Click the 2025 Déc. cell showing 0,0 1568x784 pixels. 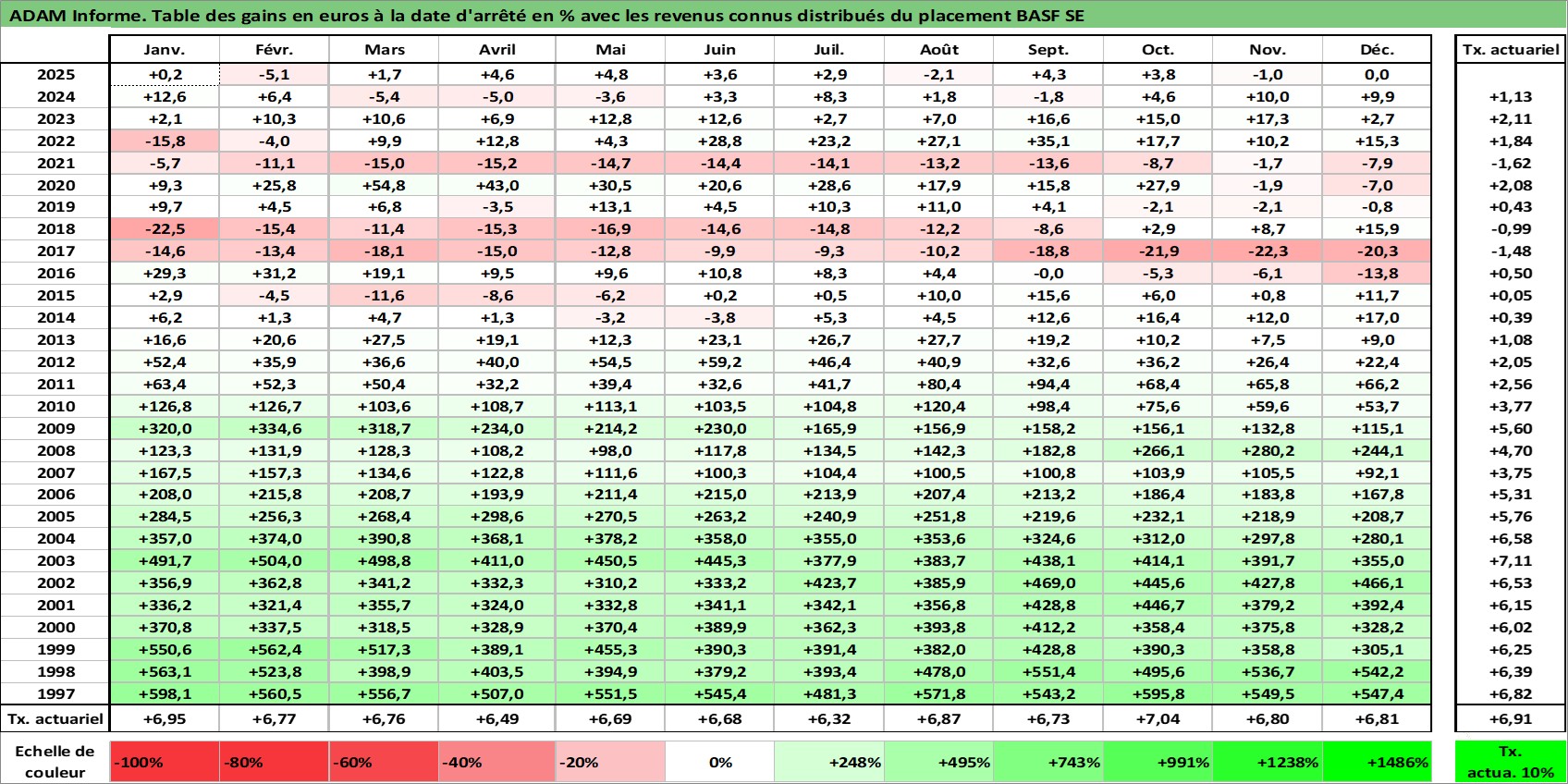tap(1377, 75)
